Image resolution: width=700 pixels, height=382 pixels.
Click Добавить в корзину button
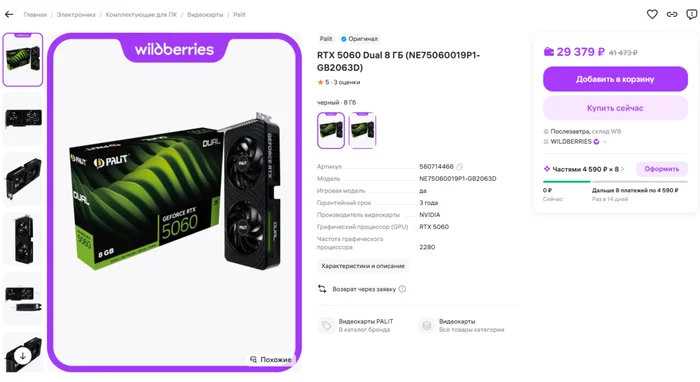(x=615, y=79)
